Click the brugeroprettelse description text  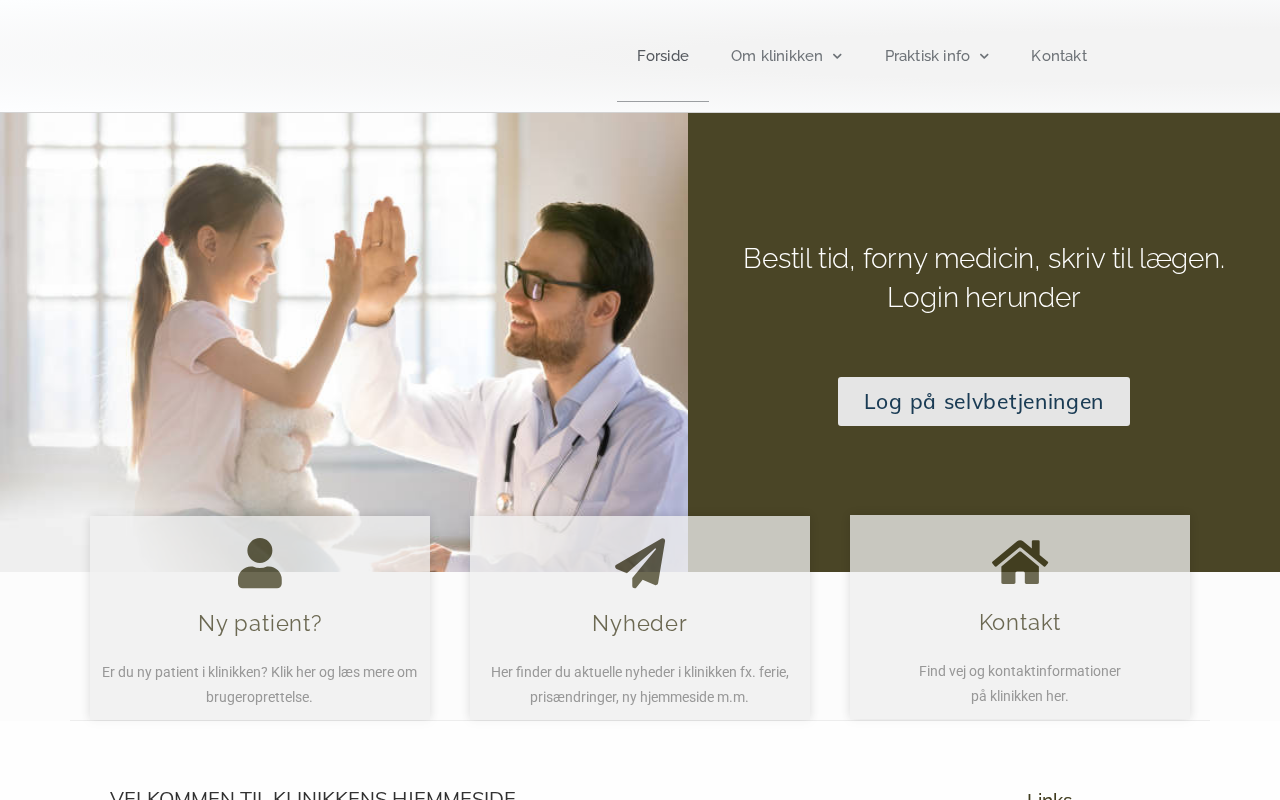(x=260, y=684)
